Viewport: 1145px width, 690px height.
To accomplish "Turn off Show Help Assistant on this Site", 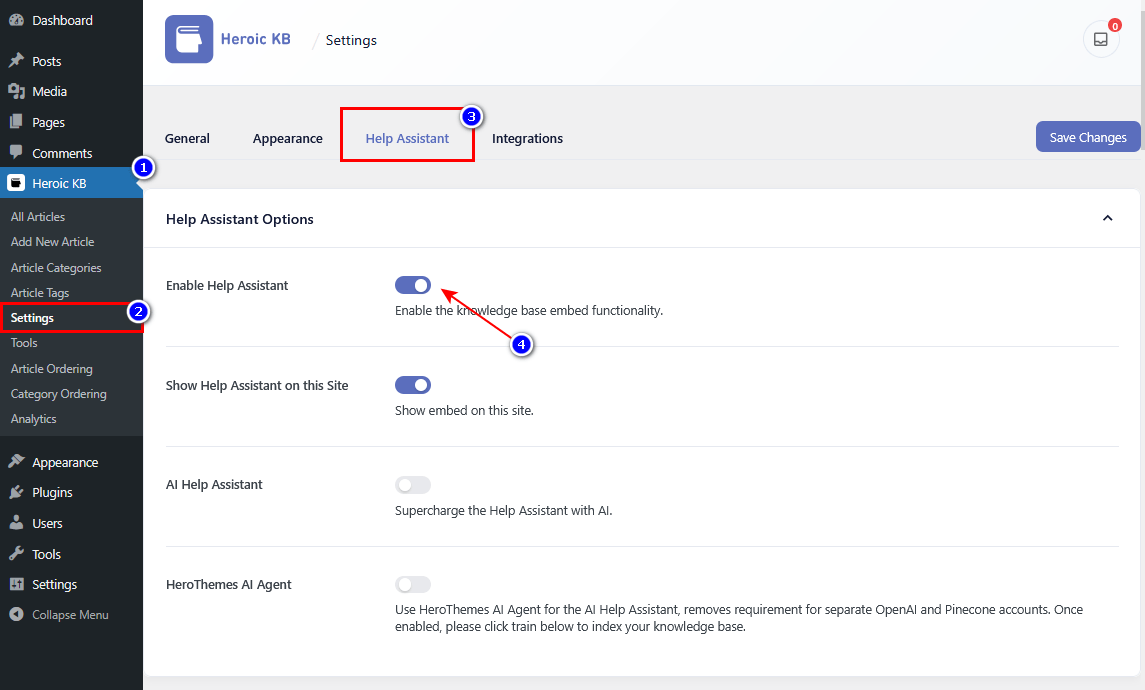I will 413,385.
